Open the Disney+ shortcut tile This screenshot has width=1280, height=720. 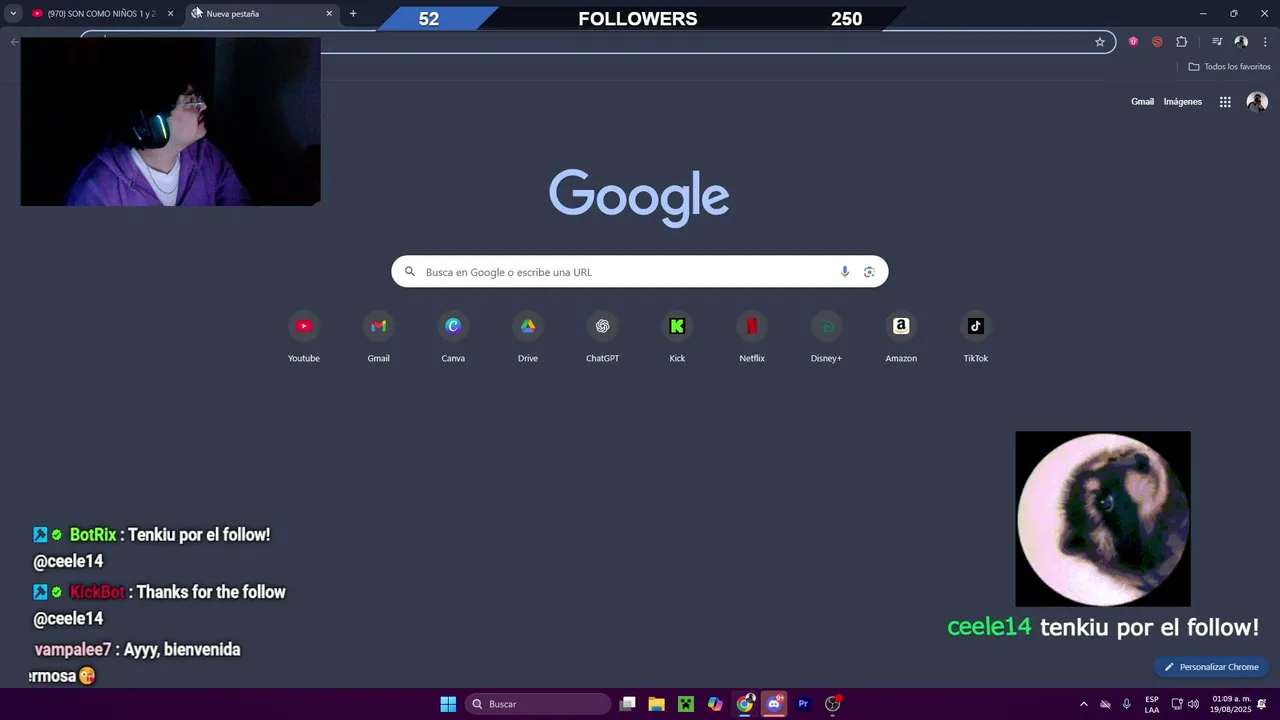[x=826, y=337]
